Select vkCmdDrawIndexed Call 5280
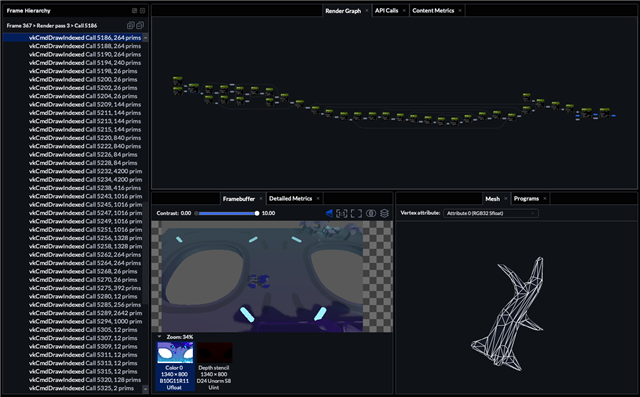This screenshot has height=397, width=640. point(73,297)
